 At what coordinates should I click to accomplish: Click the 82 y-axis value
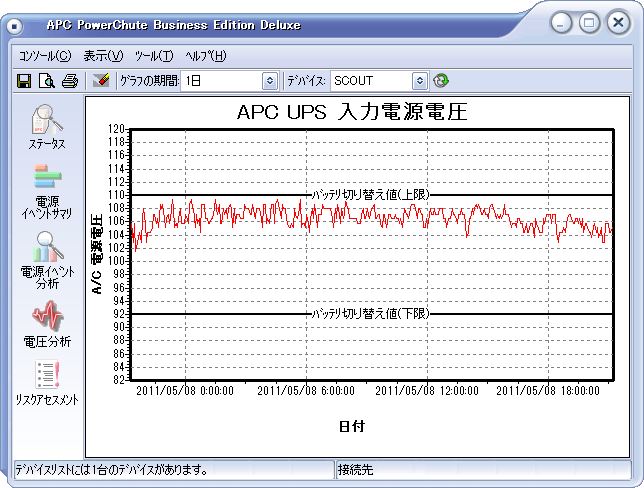[x=119, y=380]
